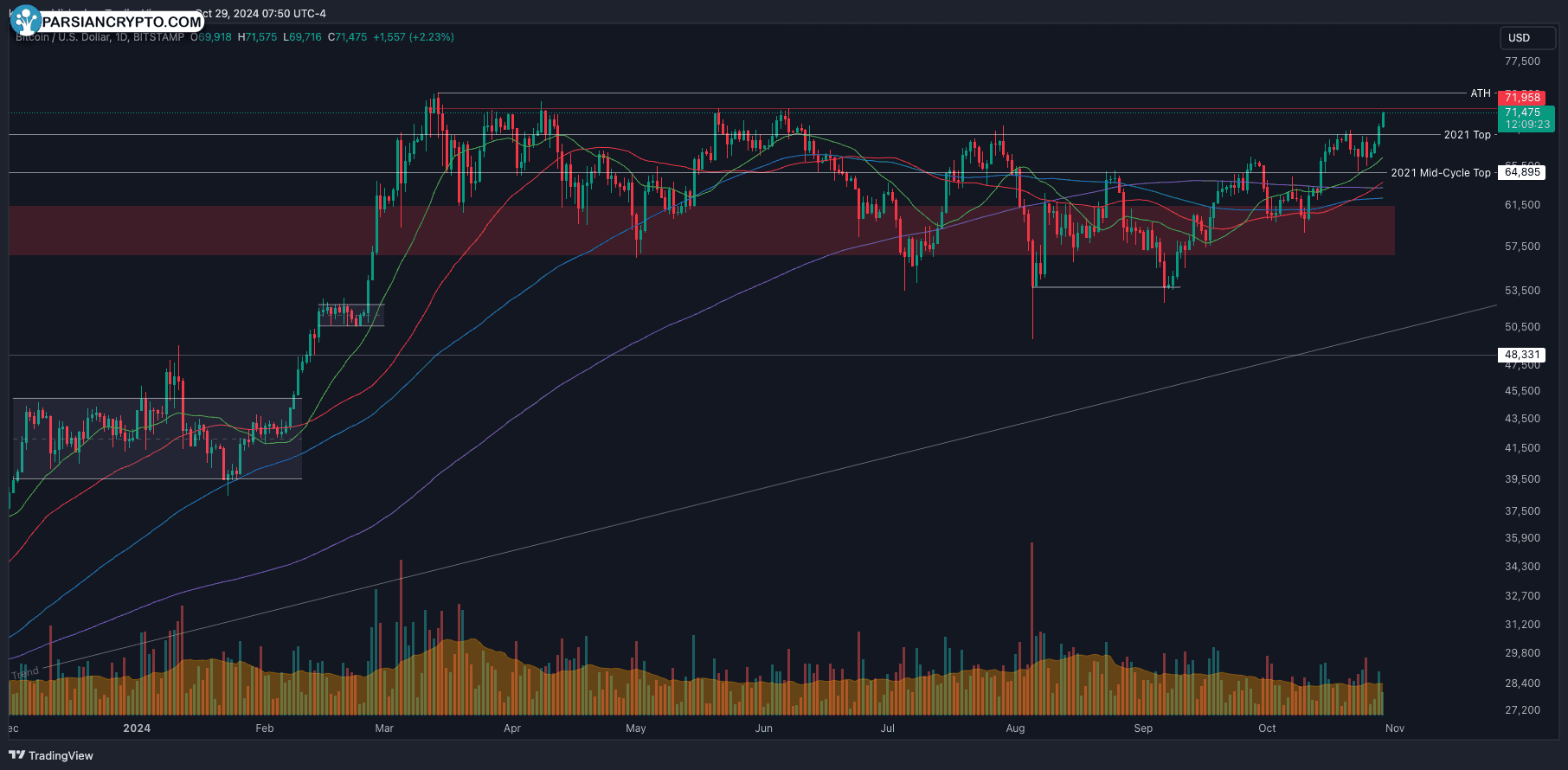Click 31,200 on the price scale

[x=1523, y=625]
